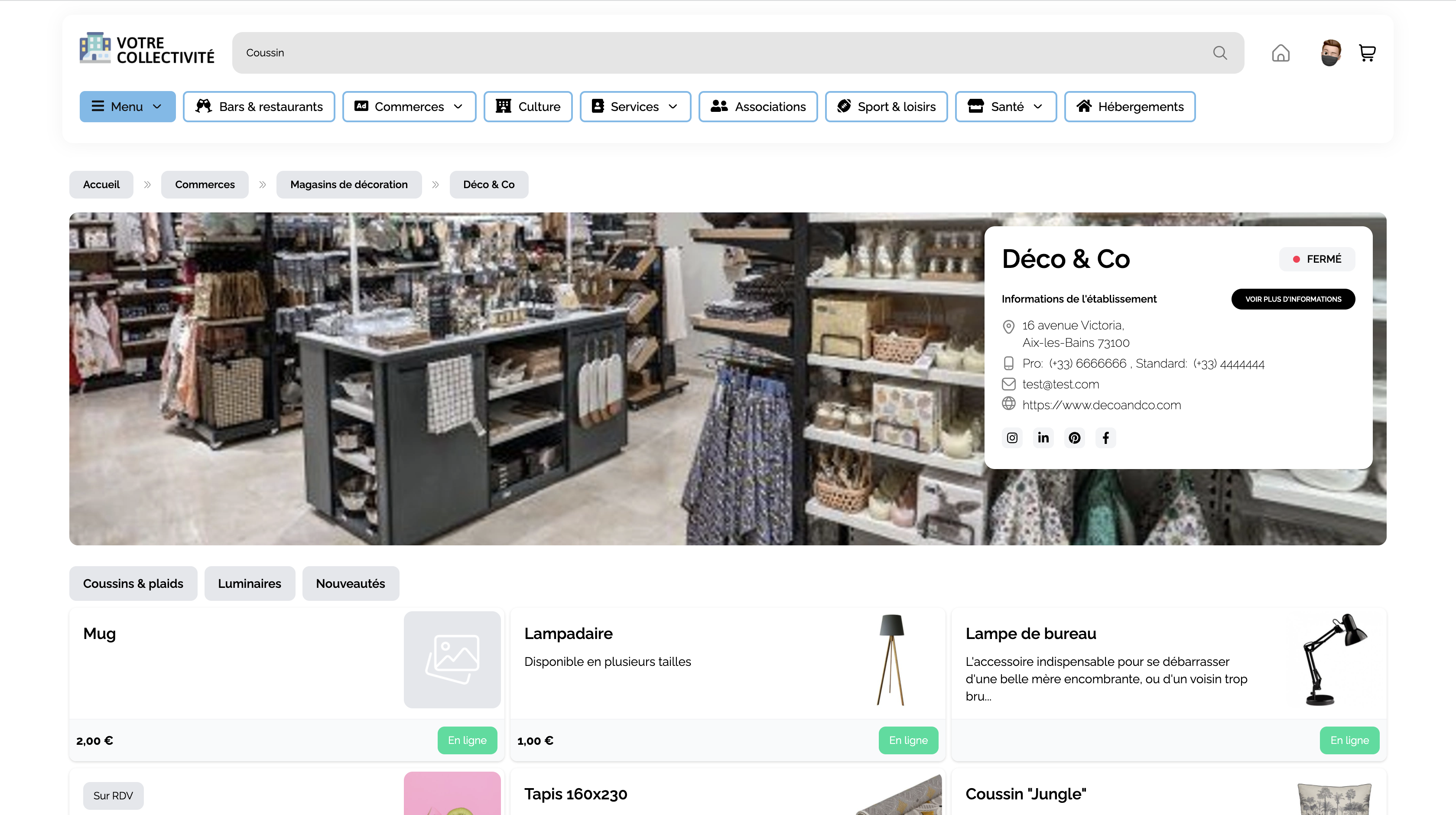Screen dimensions: 1456x815
Task: Open the Lampe de bureau title
Action: click(1030, 633)
